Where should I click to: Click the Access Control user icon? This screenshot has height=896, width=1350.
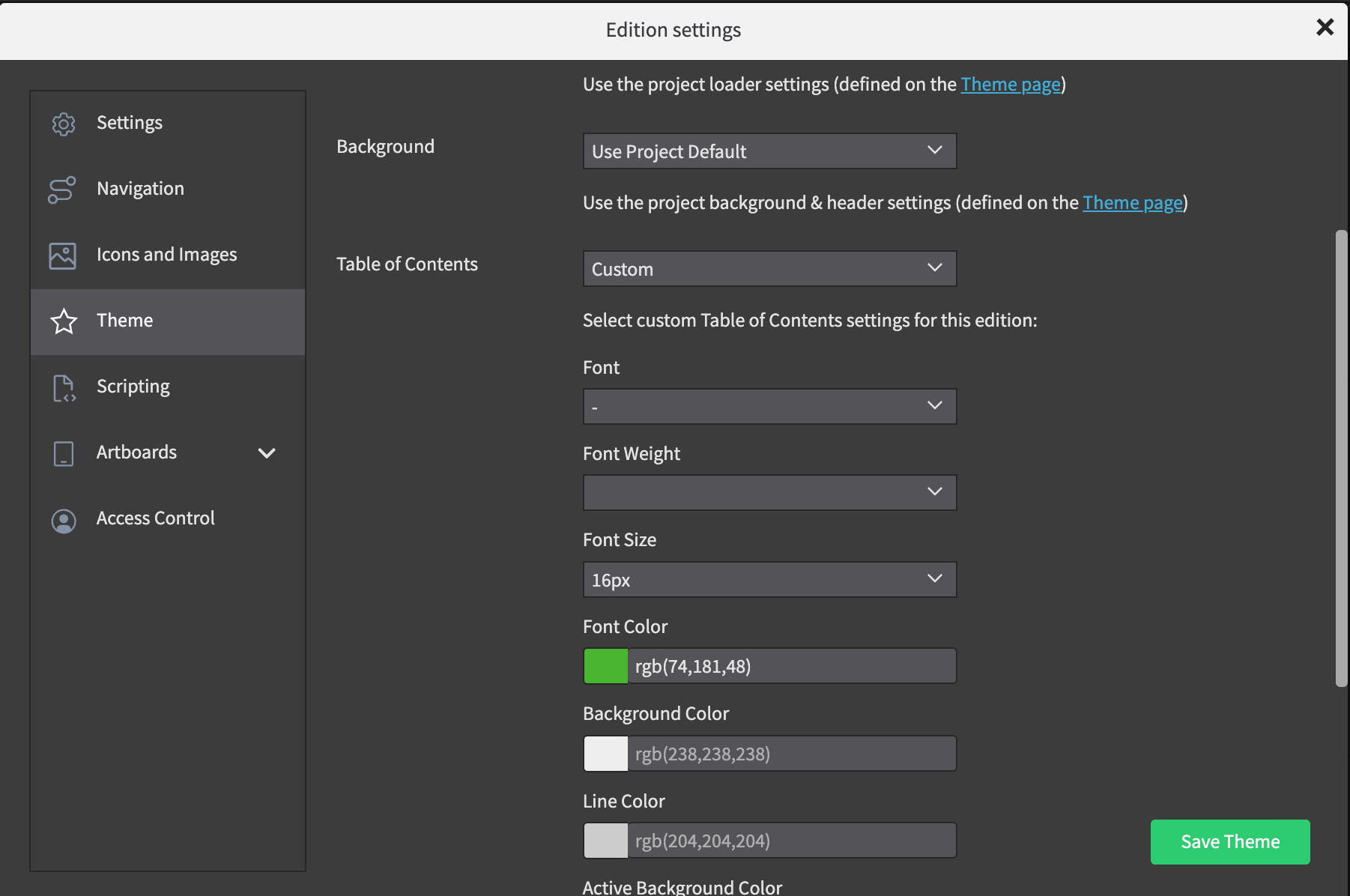[64, 520]
